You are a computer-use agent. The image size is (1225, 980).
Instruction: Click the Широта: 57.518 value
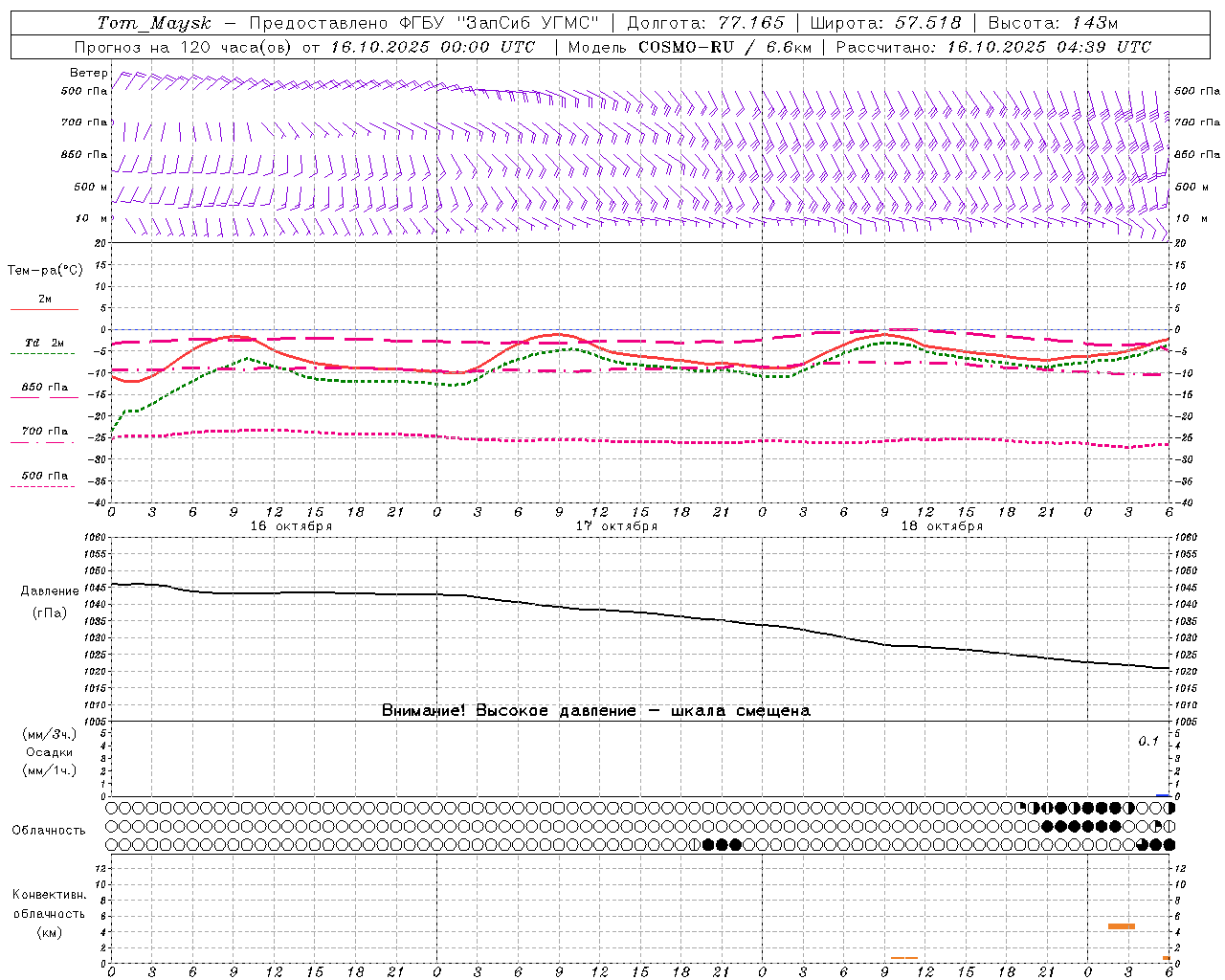click(x=886, y=23)
